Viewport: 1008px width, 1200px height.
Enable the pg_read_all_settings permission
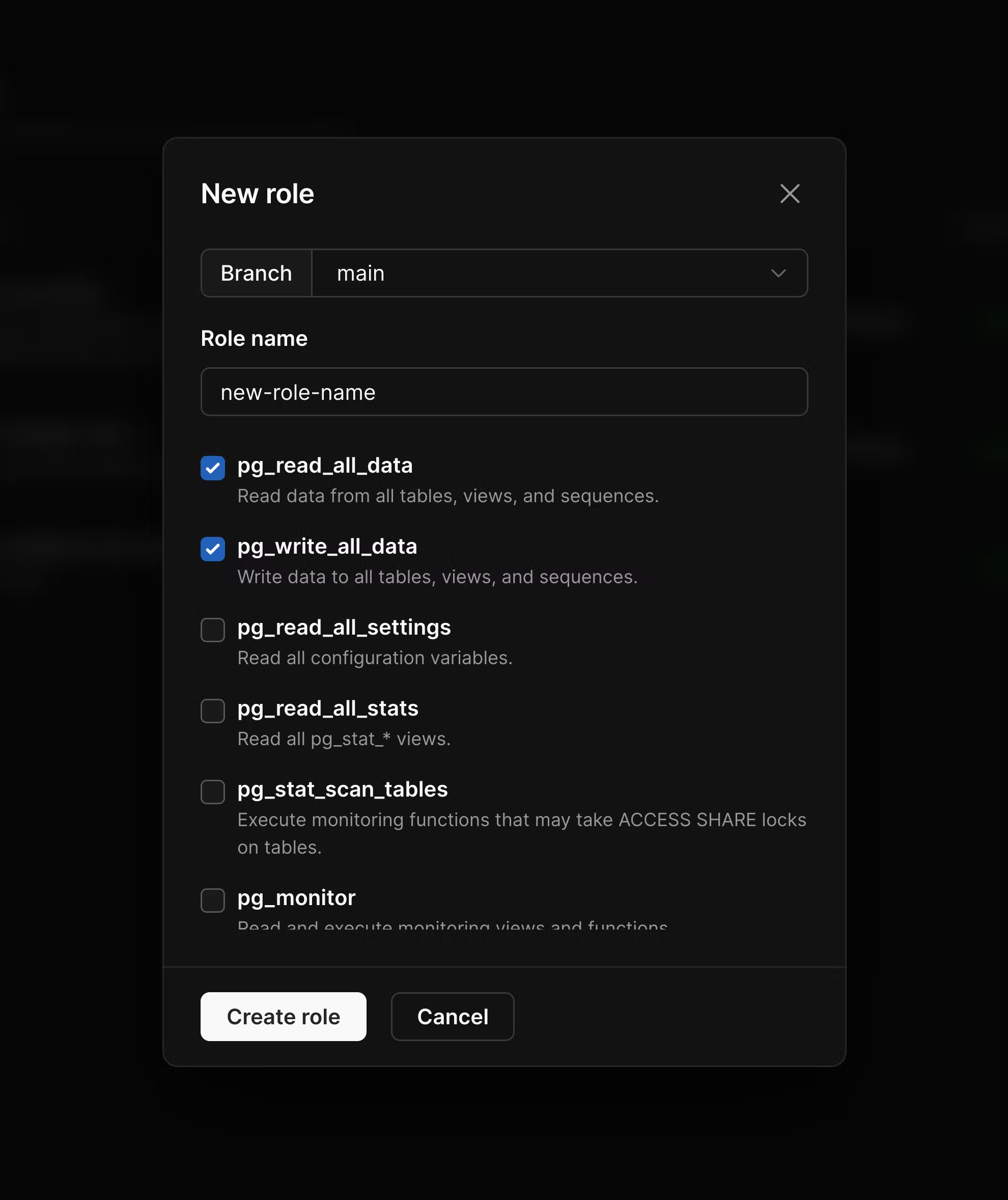pos(212,630)
